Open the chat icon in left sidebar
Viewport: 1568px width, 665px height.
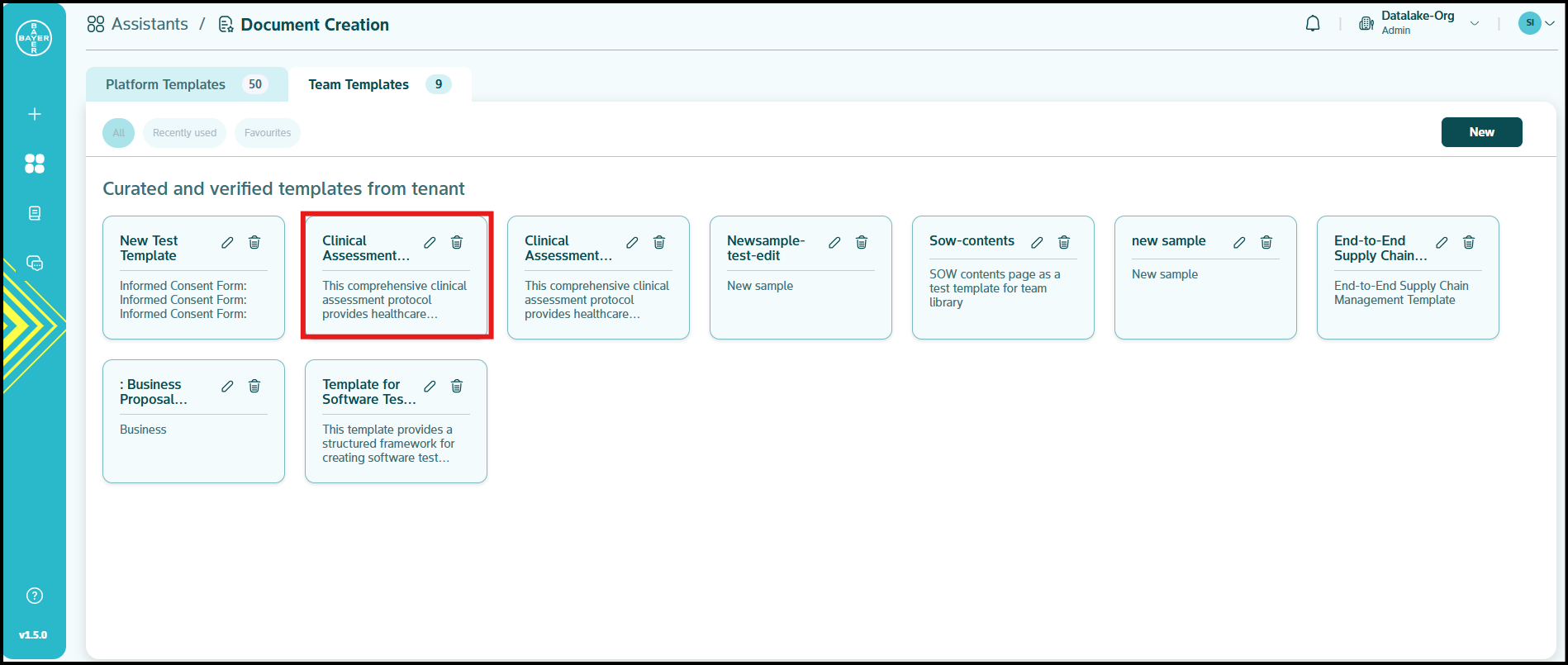point(35,263)
